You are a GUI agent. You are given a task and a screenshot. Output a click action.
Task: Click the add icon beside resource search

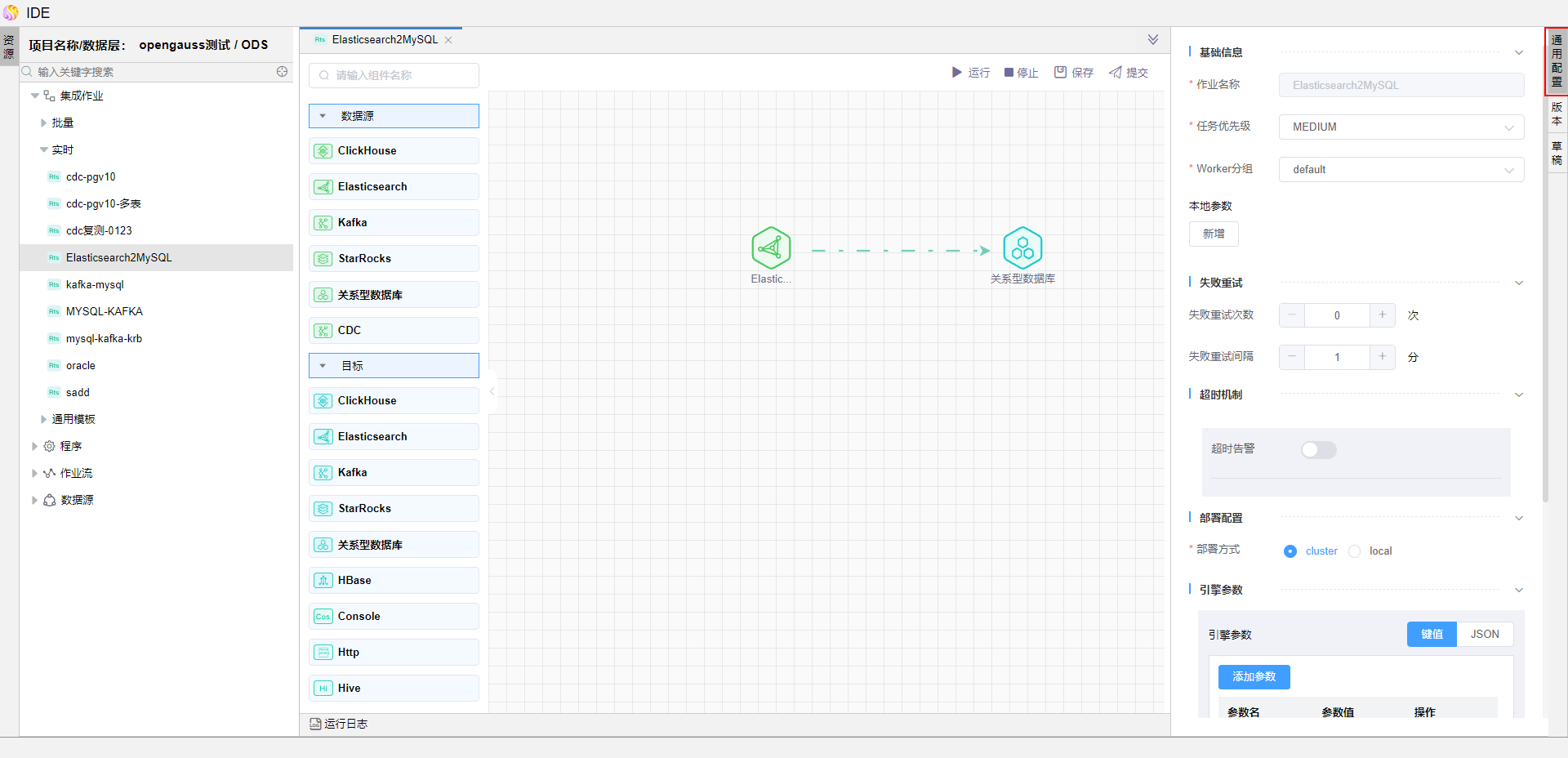click(282, 72)
